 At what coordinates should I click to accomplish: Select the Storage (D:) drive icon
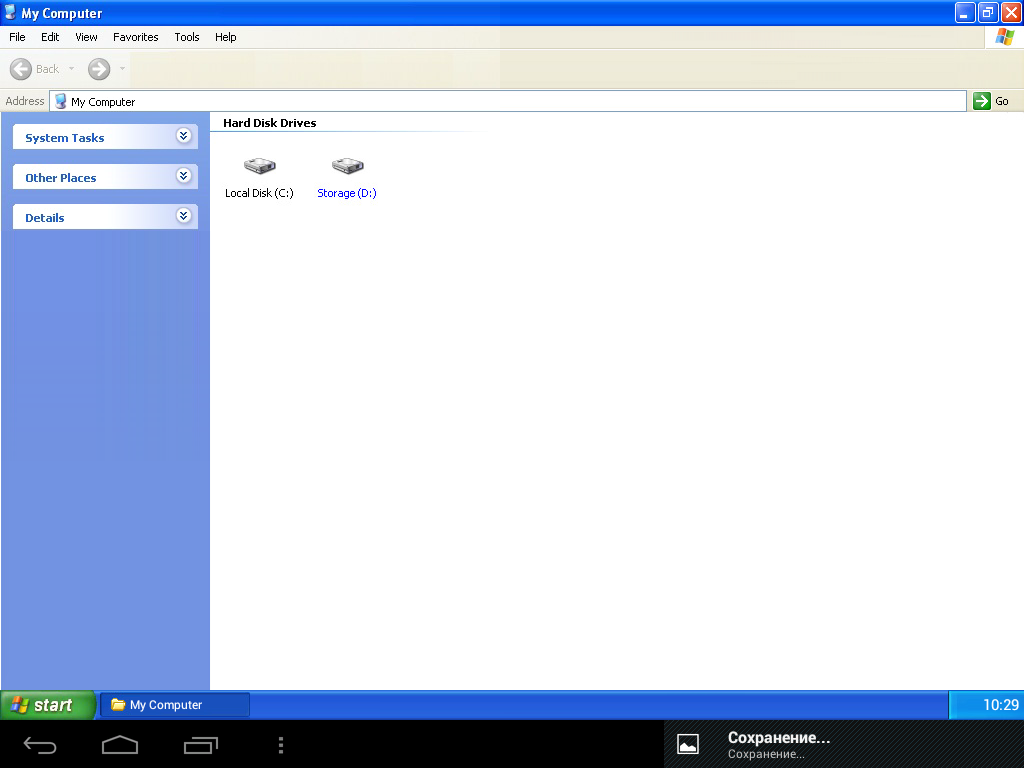point(347,165)
